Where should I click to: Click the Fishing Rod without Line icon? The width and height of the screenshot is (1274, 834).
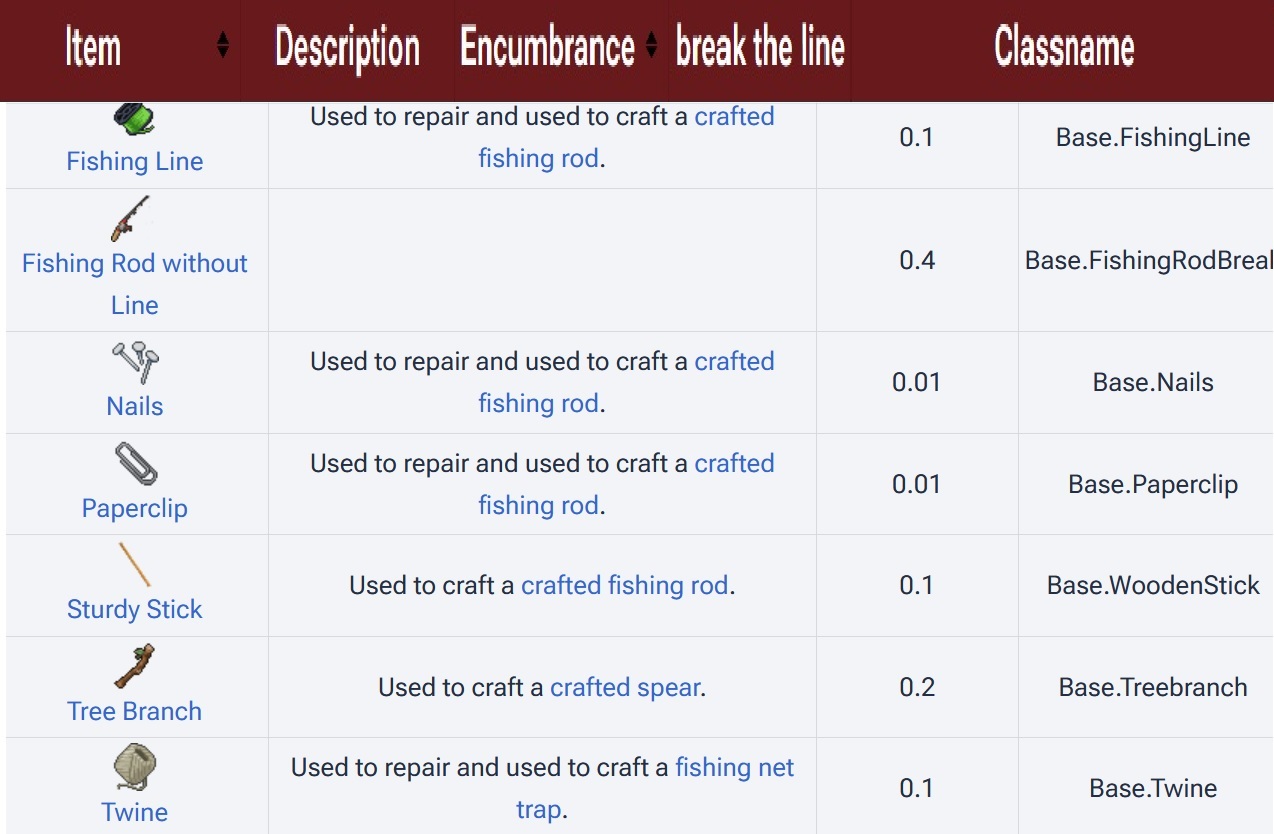(130, 218)
